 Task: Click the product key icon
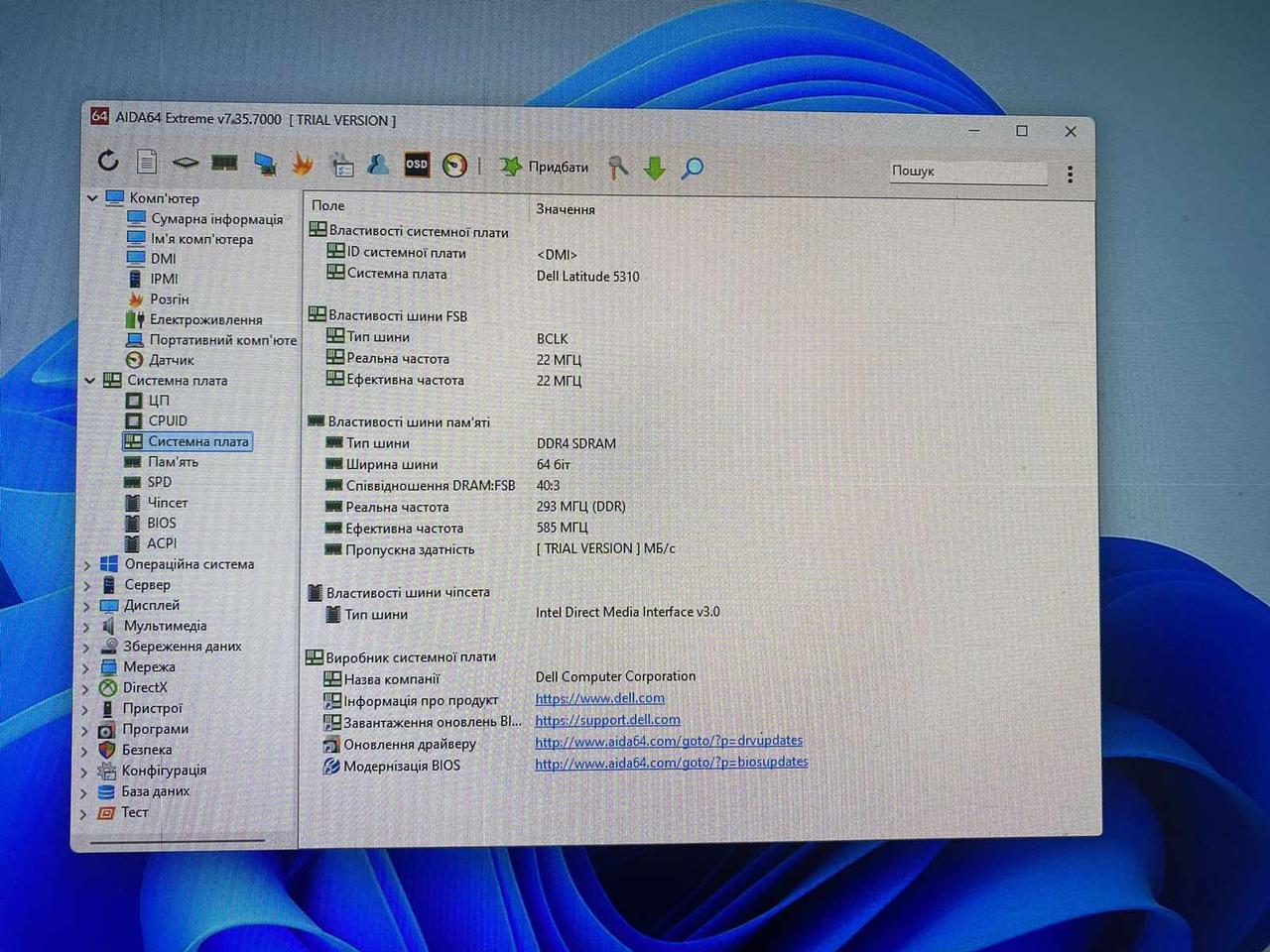click(x=617, y=167)
